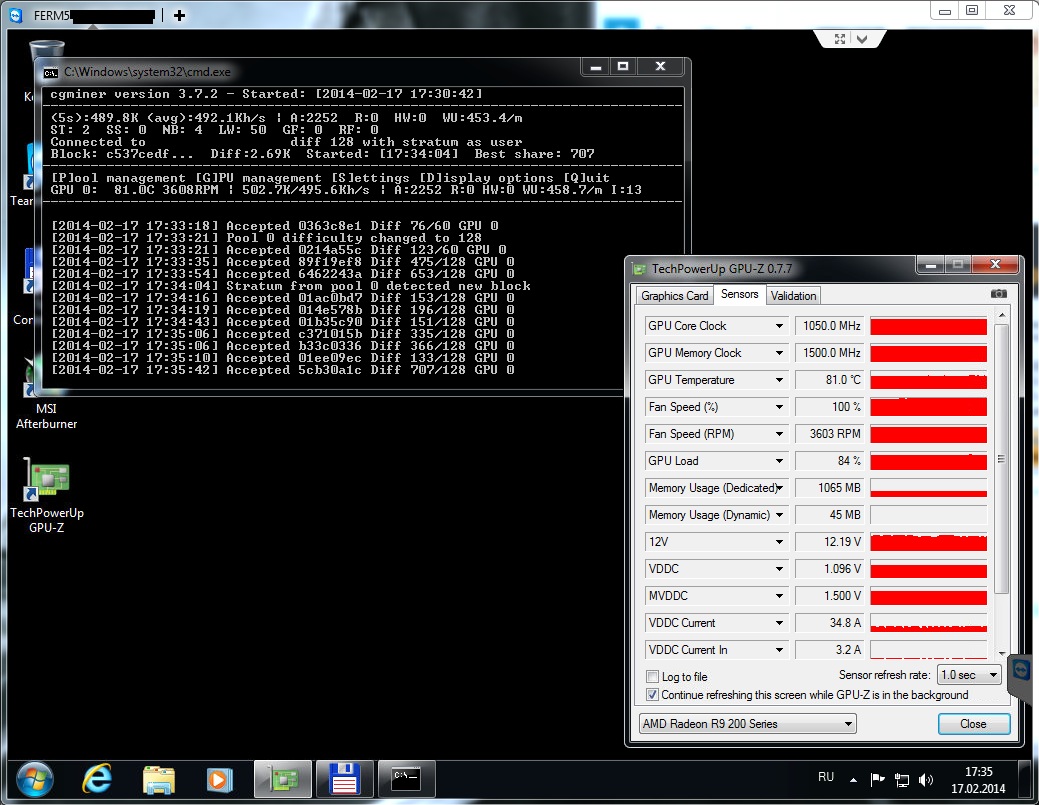Open Action Center flag icon

[x=877, y=779]
